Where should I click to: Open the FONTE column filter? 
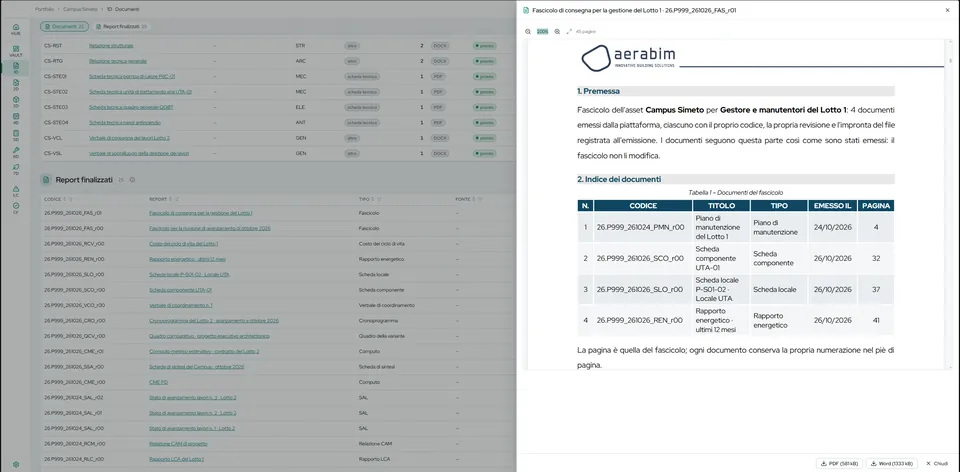click(480, 199)
